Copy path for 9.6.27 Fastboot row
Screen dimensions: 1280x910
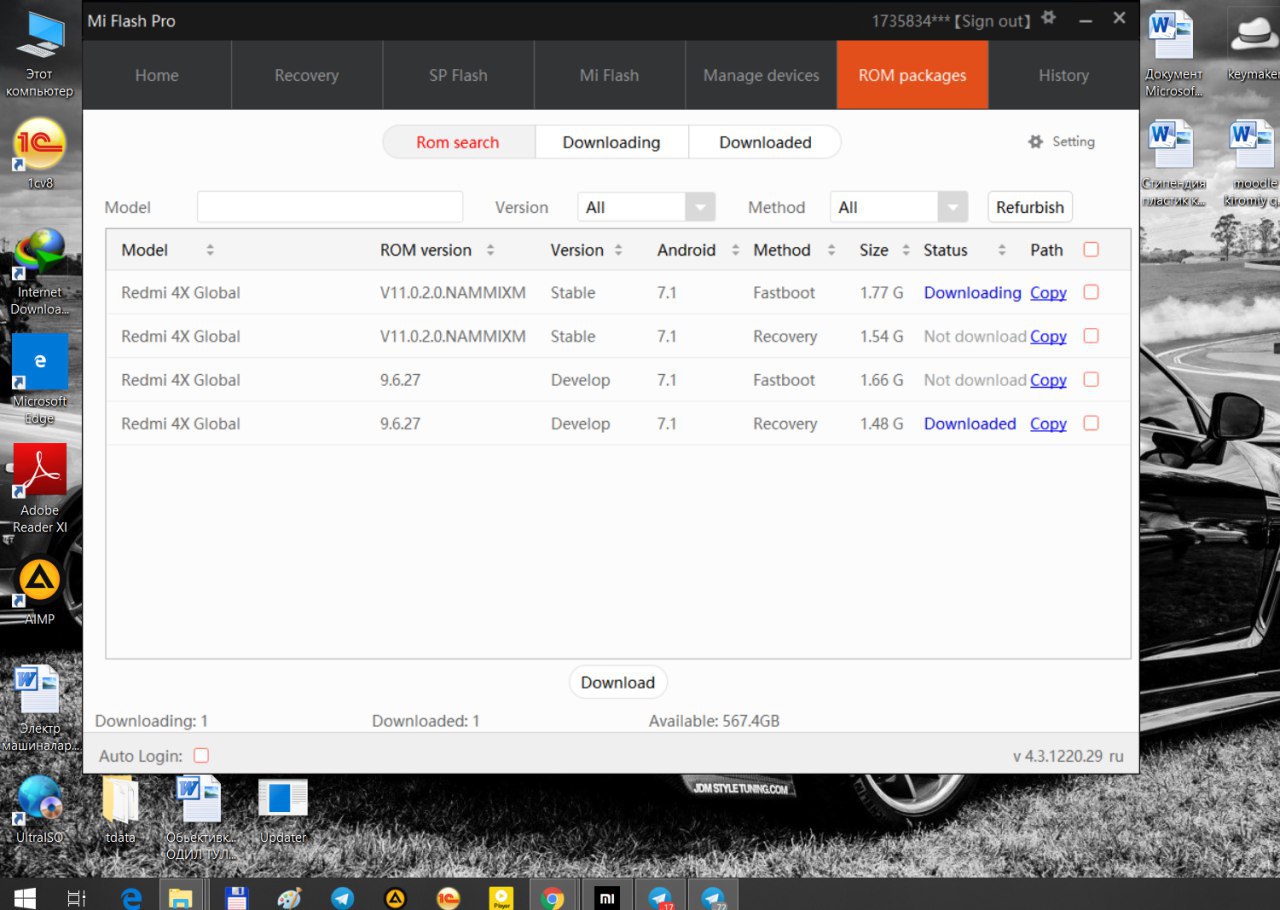[x=1048, y=380]
